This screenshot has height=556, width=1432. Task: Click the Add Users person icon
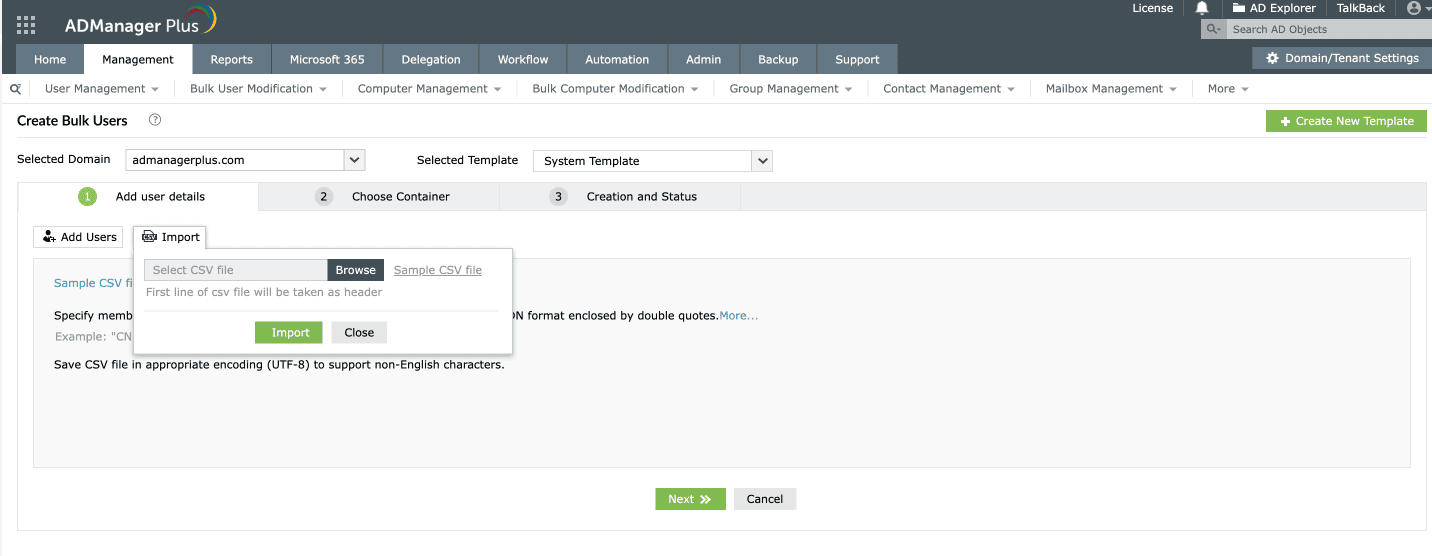pos(49,237)
